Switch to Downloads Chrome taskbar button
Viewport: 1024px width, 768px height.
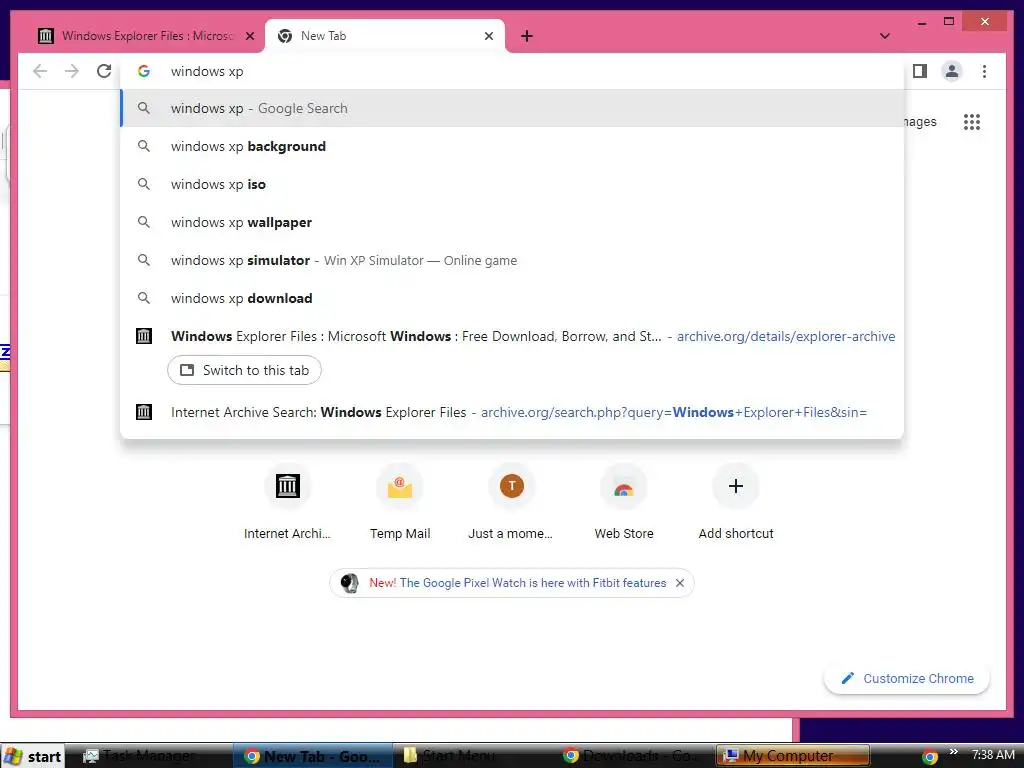[635, 756]
